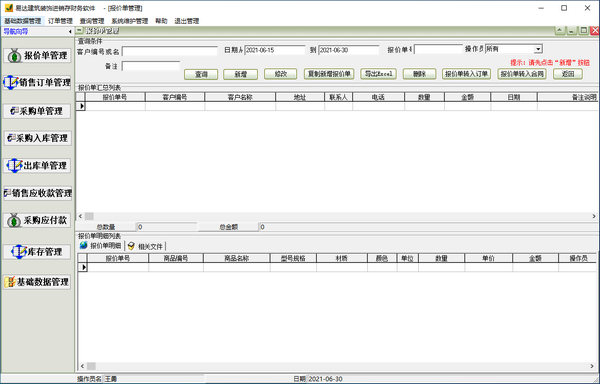Click the 报价单转入合同 button
The image size is (600, 384).
tap(522, 74)
